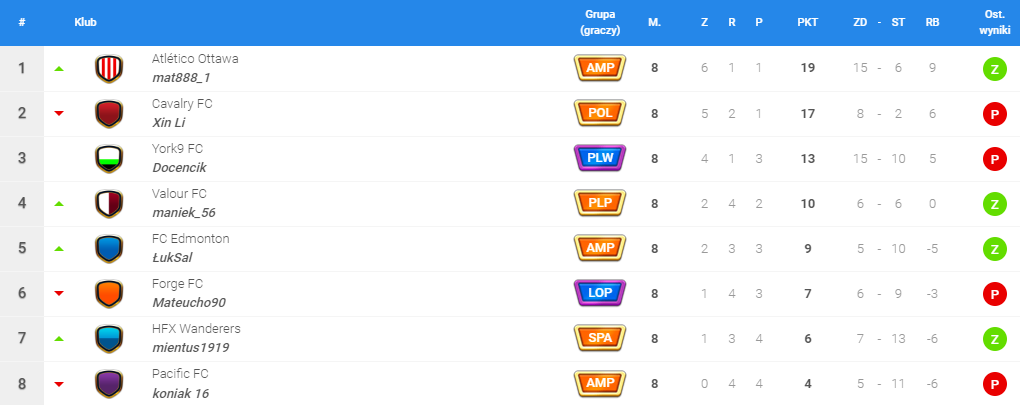
Task: Open the POL group badge for Cavalry FC
Action: [600, 113]
